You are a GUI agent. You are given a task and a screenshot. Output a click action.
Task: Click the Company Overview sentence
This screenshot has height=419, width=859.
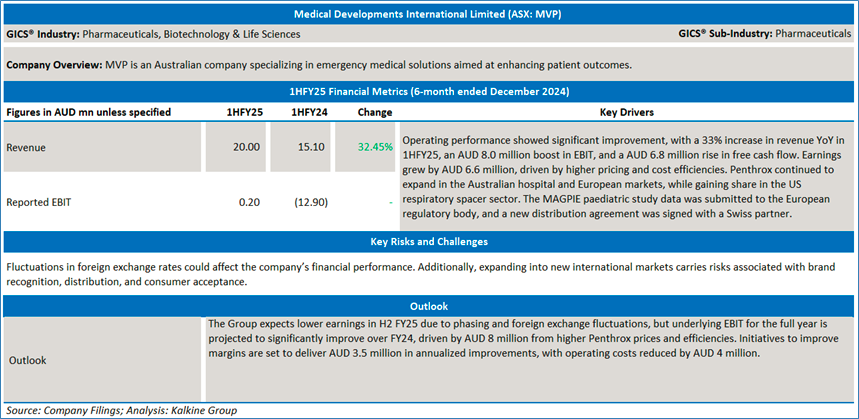(x=319, y=65)
